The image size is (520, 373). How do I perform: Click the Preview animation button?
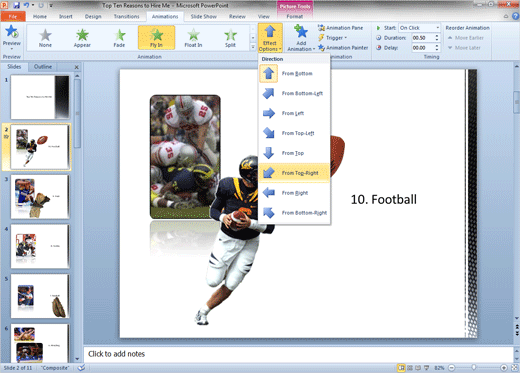pos(12,37)
